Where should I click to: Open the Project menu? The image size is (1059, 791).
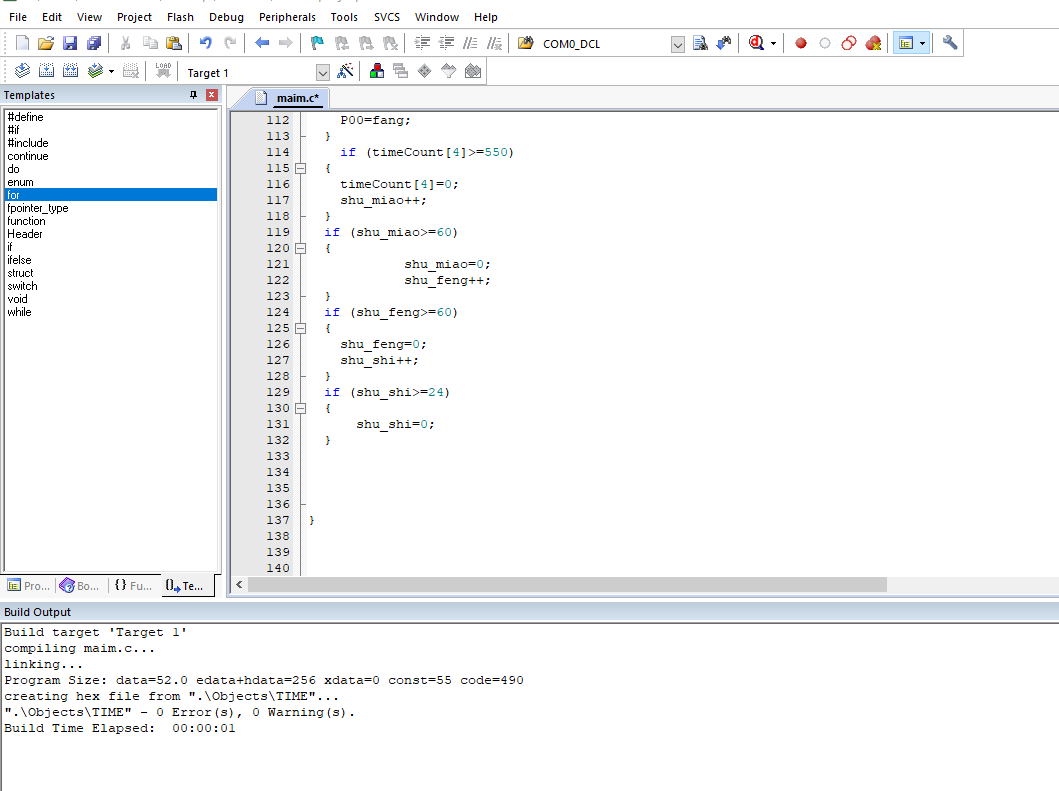pyautogui.click(x=134, y=17)
